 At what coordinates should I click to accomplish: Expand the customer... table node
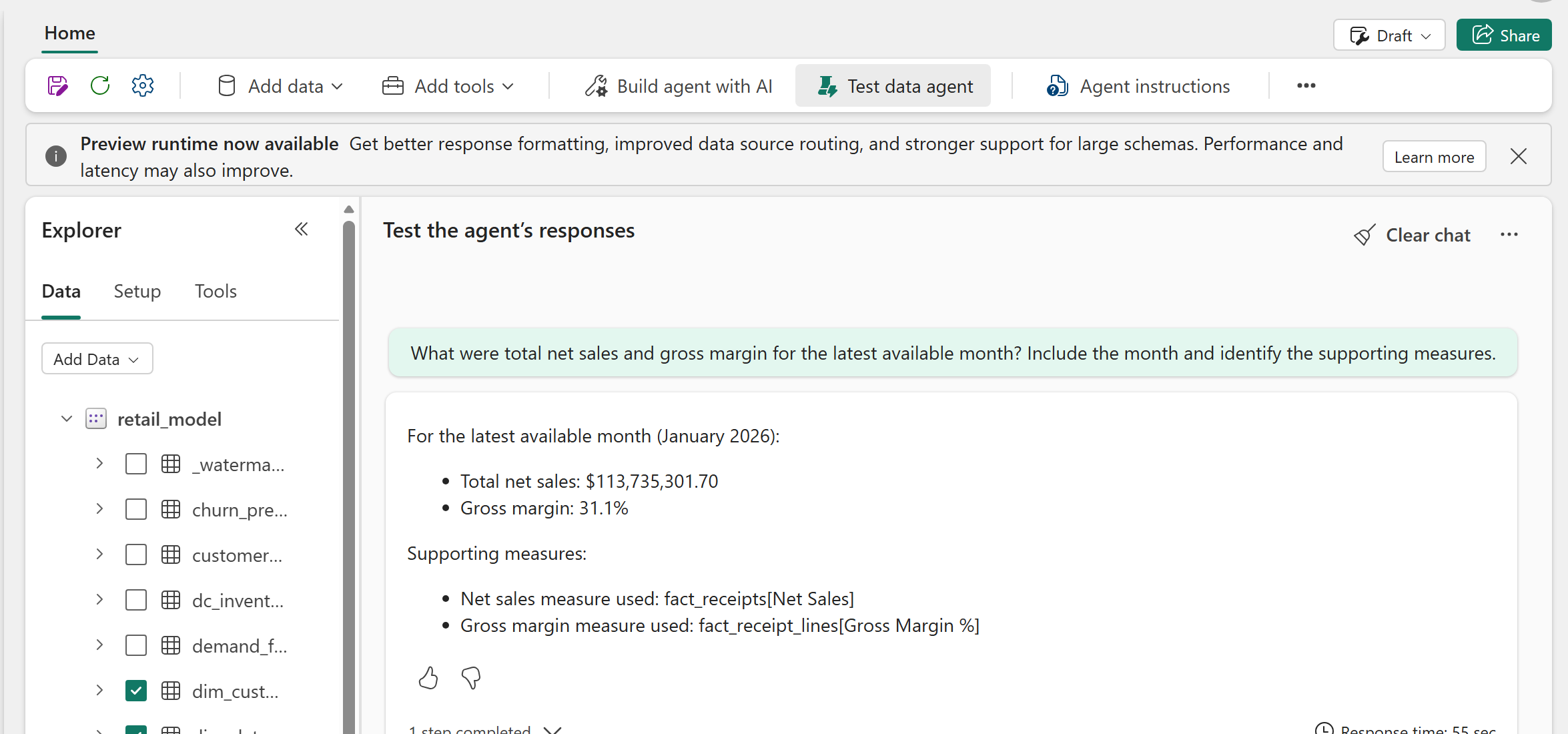pyautogui.click(x=99, y=555)
